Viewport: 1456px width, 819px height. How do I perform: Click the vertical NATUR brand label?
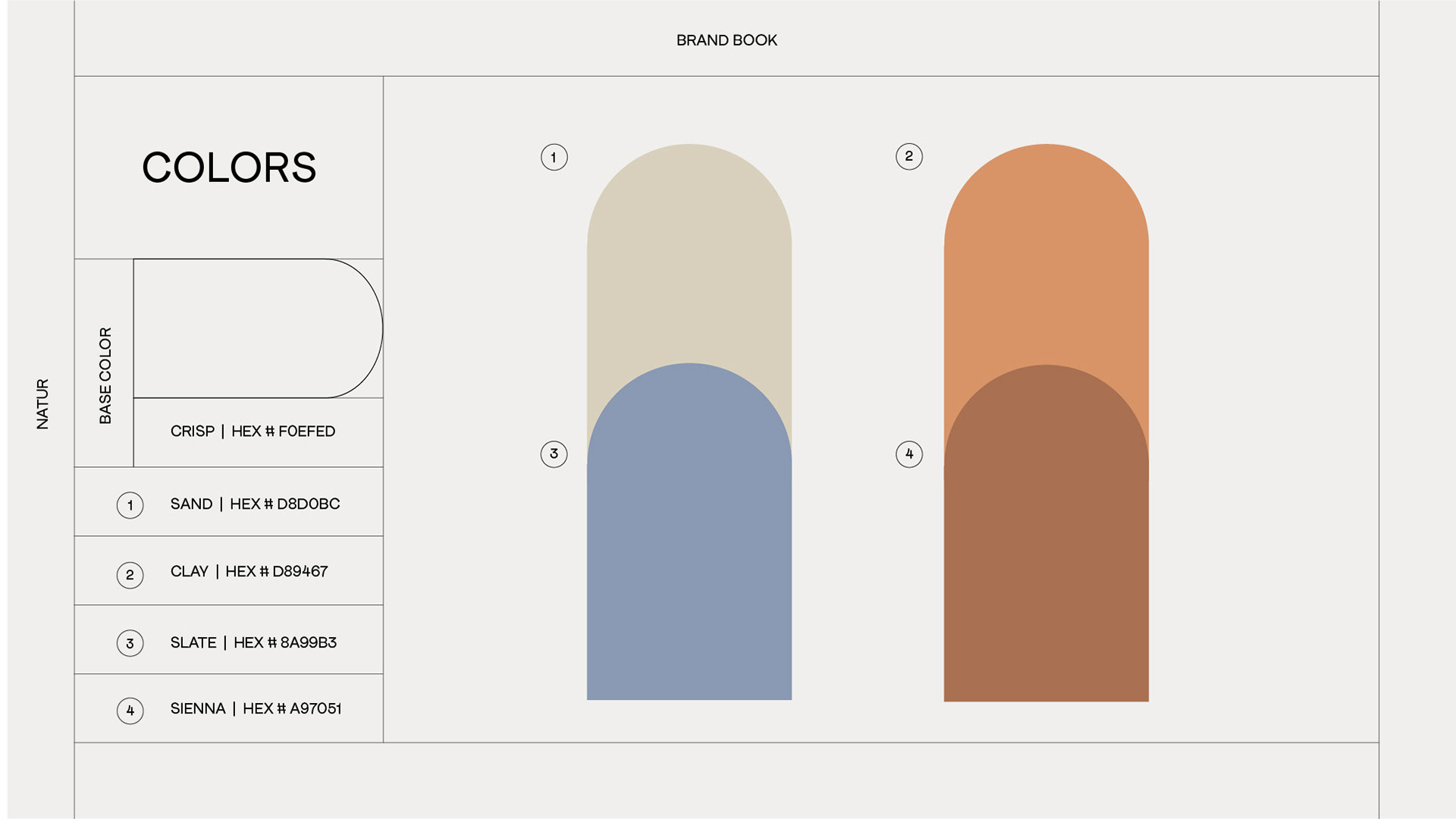[42, 404]
